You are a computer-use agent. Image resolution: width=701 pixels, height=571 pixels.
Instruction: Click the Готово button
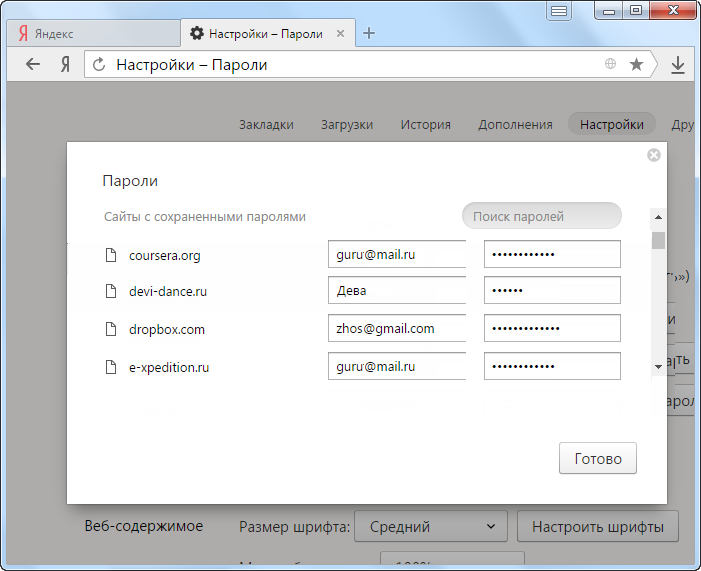click(x=598, y=458)
